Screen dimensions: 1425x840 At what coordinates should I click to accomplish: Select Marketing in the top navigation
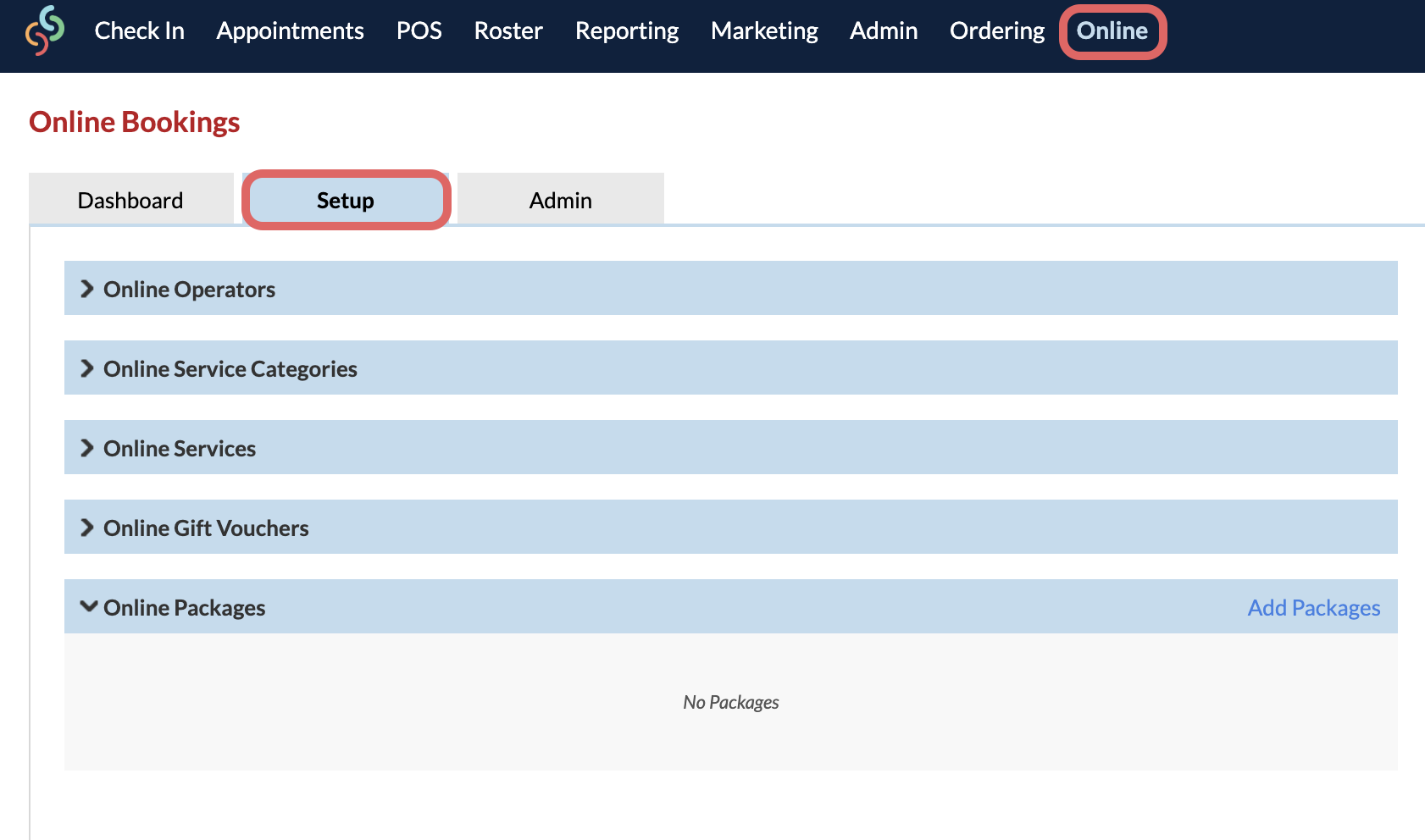(x=764, y=31)
